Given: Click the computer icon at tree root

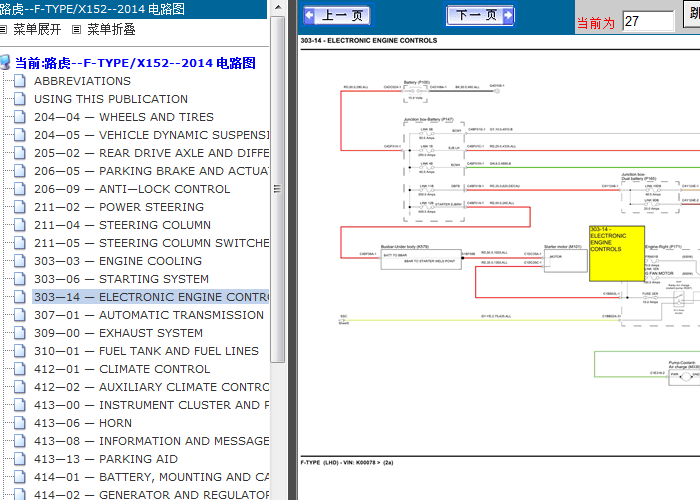Looking at the screenshot, I should 5,62.
